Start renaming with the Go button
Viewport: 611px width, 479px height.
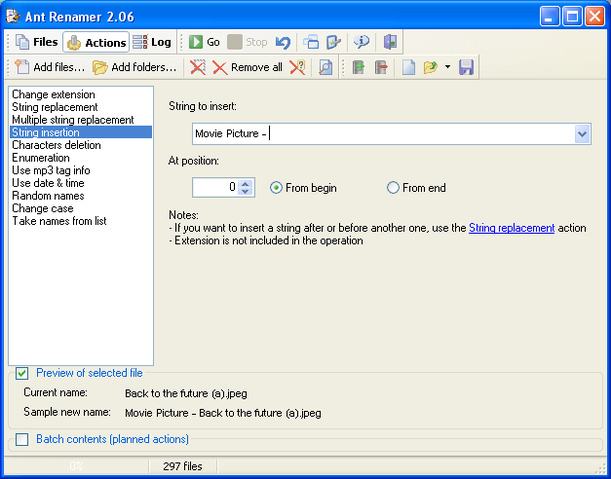[204, 42]
